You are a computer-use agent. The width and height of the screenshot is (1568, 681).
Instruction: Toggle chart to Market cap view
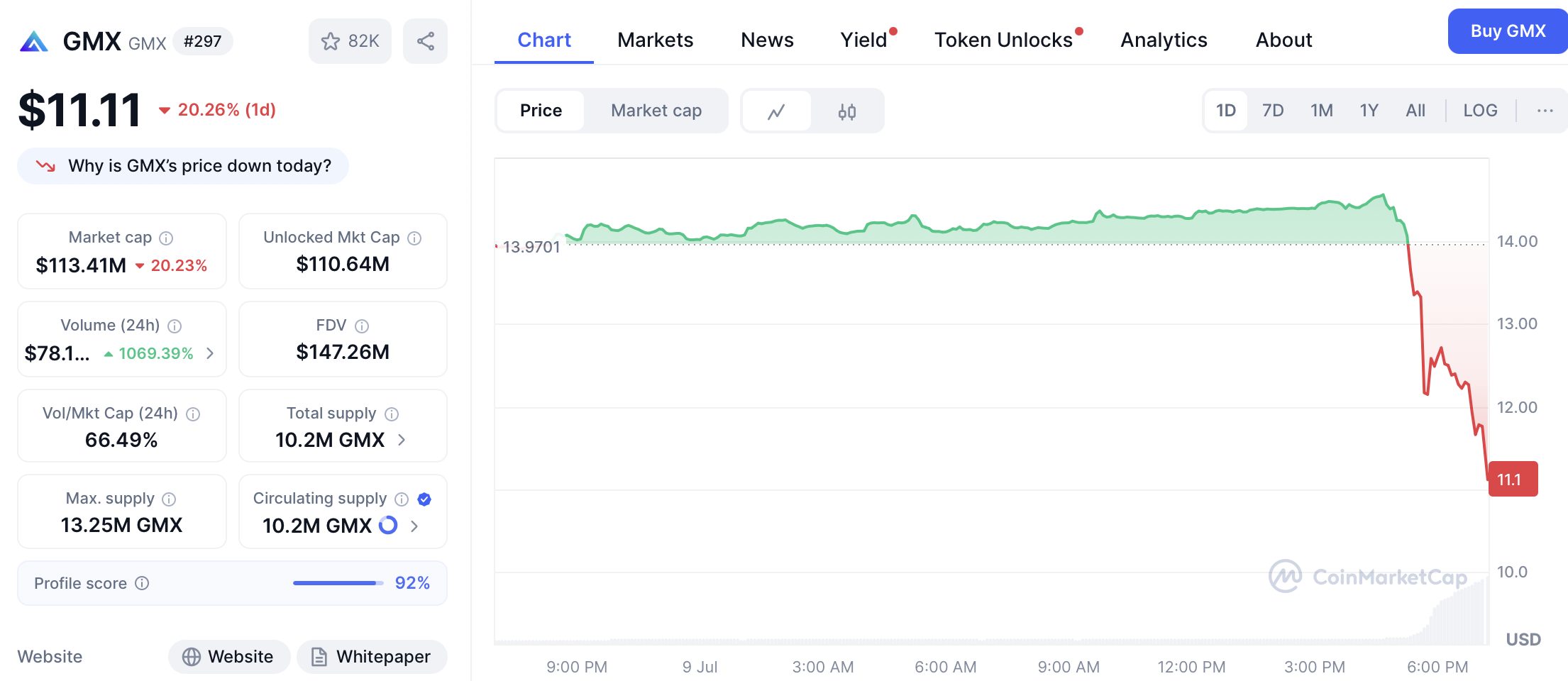656,111
